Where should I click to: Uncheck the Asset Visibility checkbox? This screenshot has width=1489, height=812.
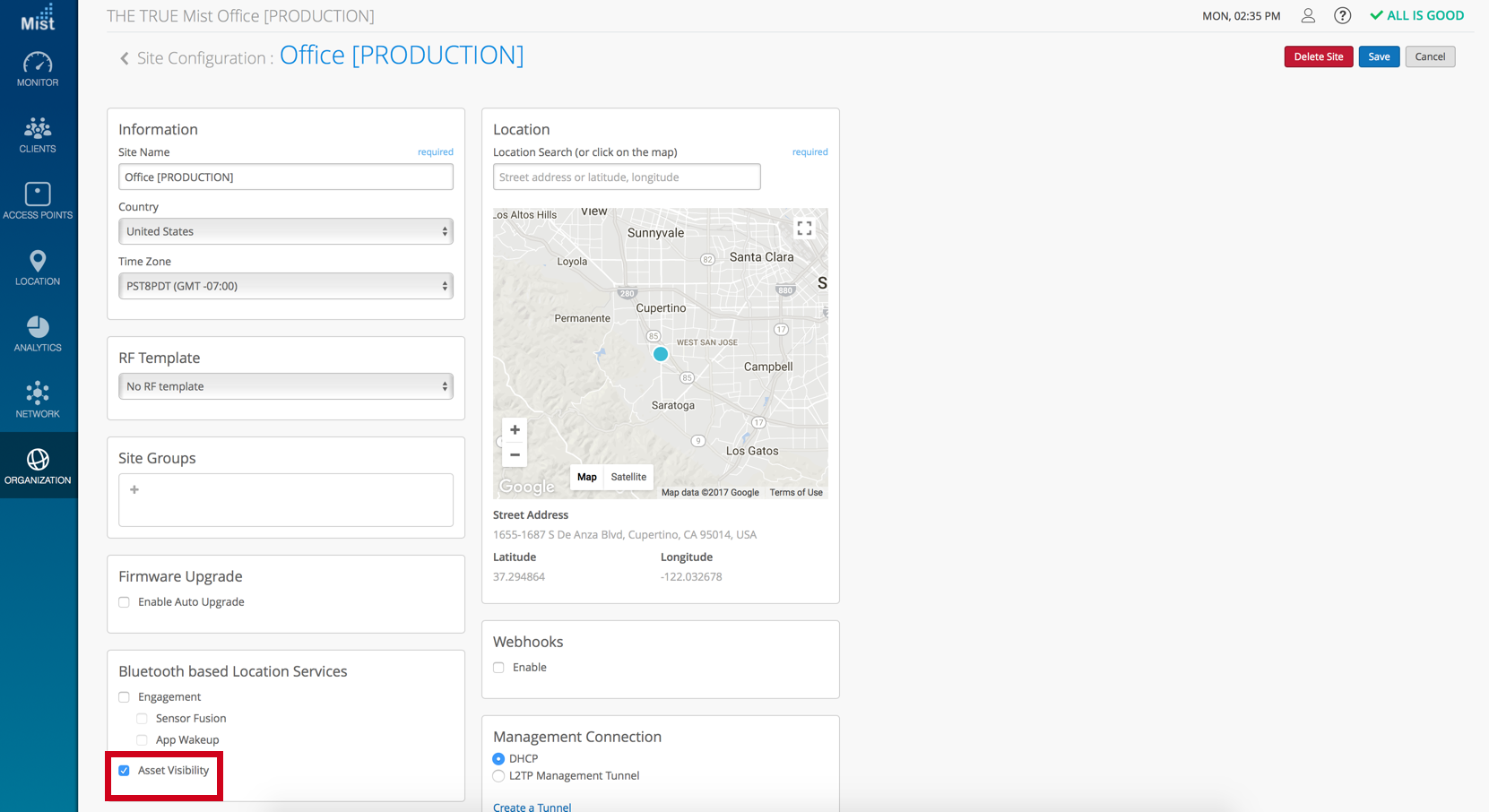(x=125, y=771)
